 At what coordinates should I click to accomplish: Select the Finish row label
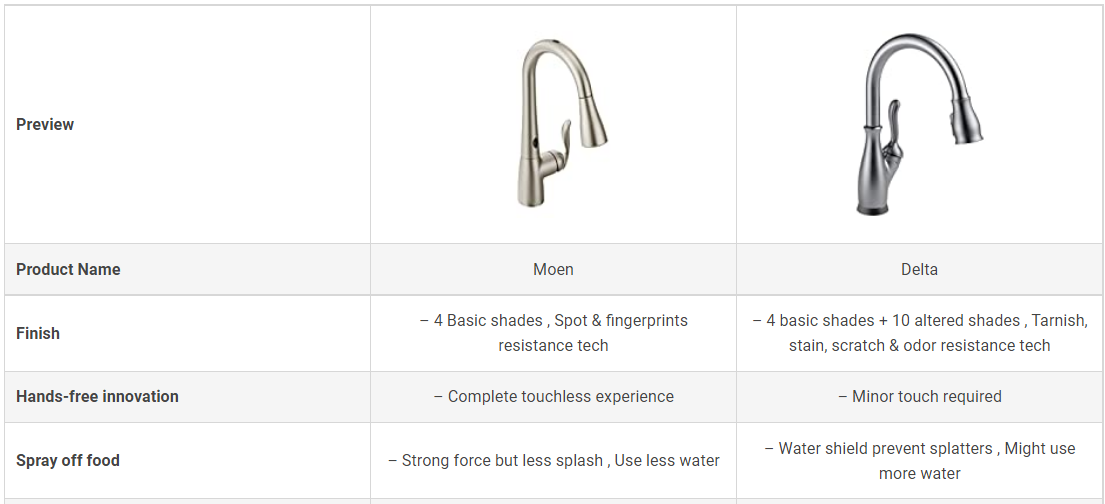[x=38, y=333]
